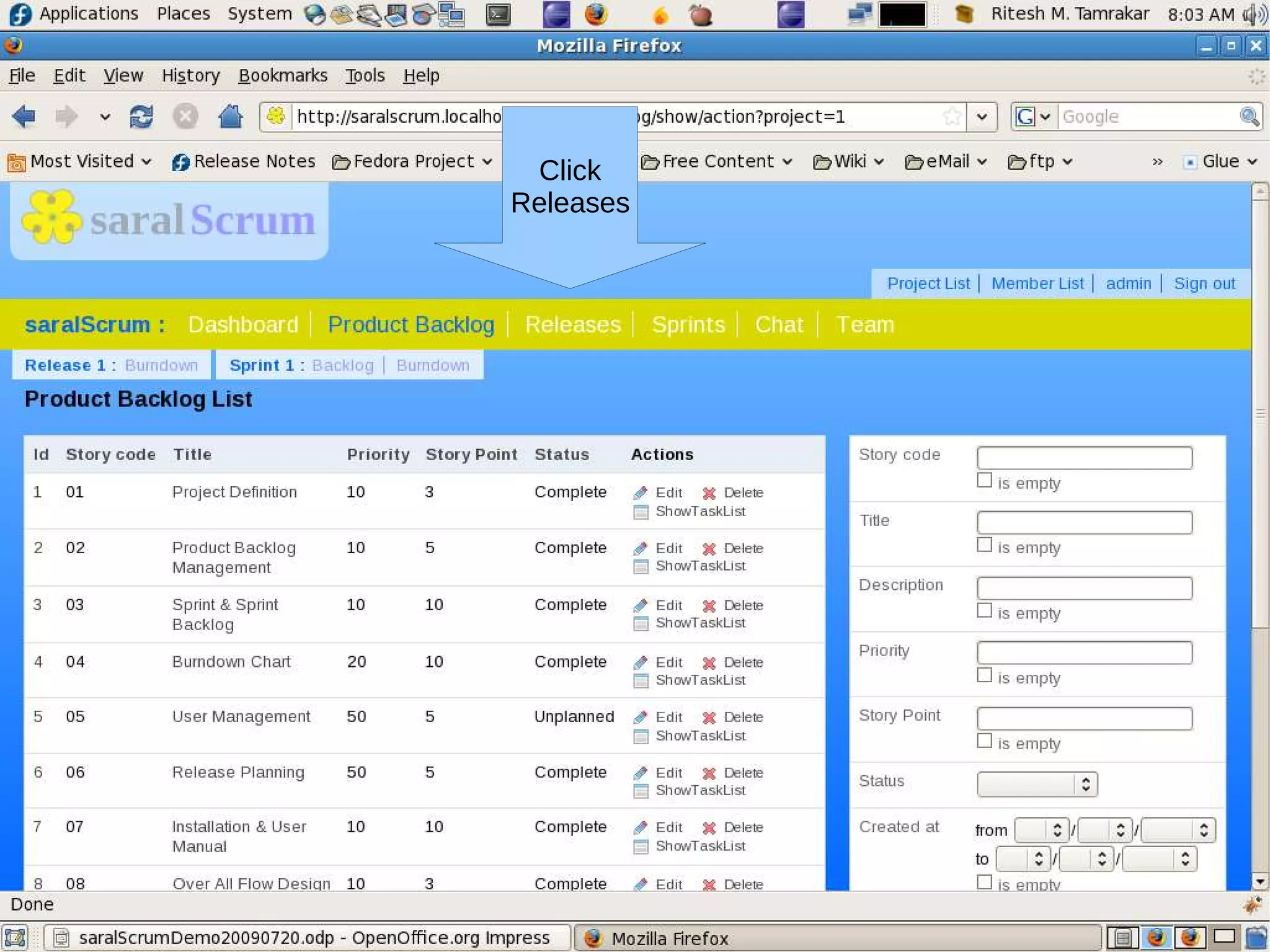Click ShowTaskList icon for User Management row
Screen dimensions: 1270x952
click(x=641, y=736)
